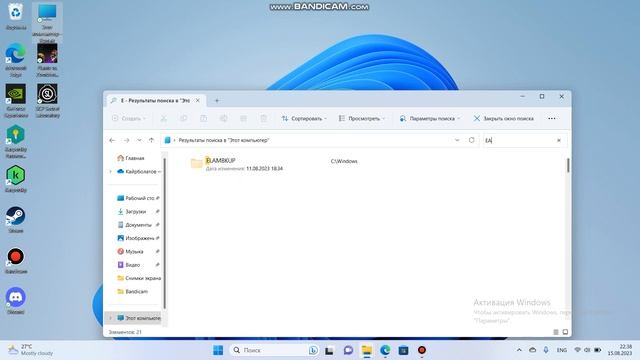Open the recent locations dropdown chevron
The image size is (640, 360).
point(139,140)
